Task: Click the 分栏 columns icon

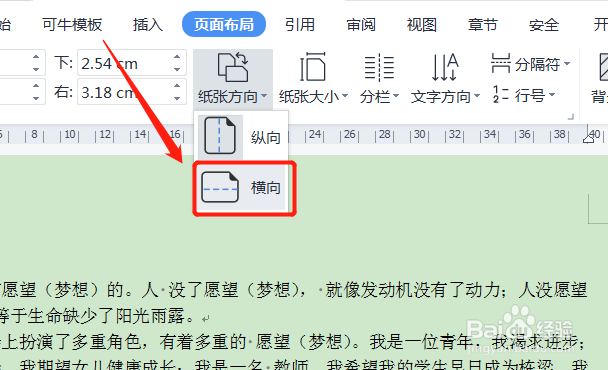Action: (x=379, y=67)
